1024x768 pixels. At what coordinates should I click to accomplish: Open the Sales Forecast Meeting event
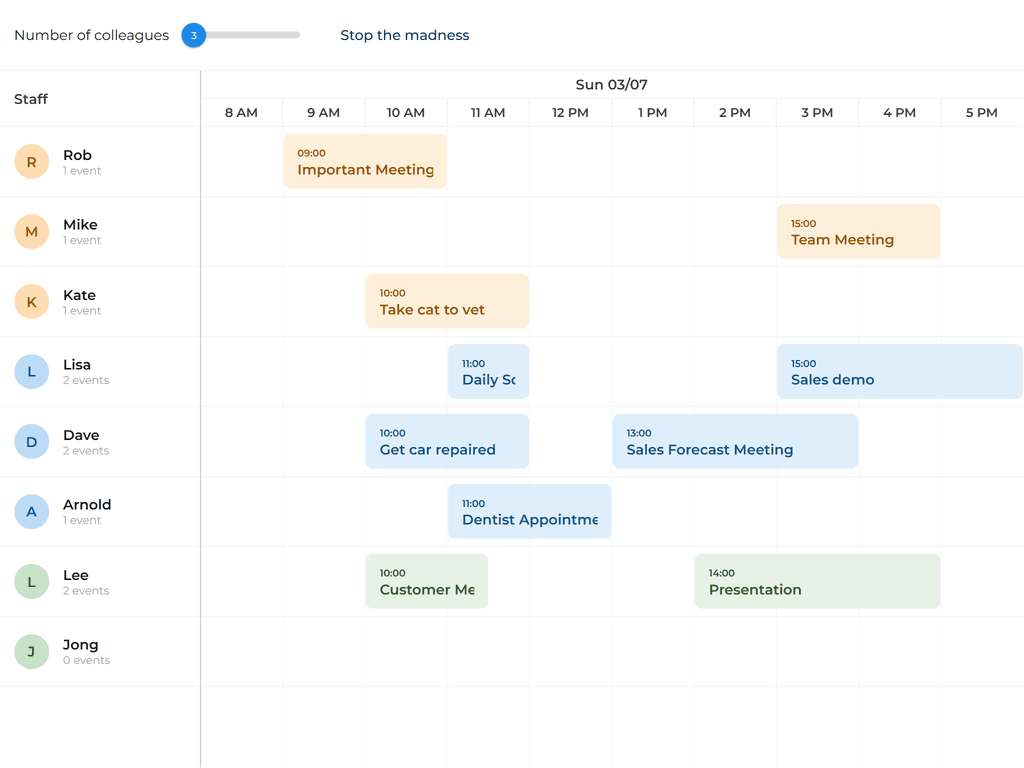(x=735, y=441)
